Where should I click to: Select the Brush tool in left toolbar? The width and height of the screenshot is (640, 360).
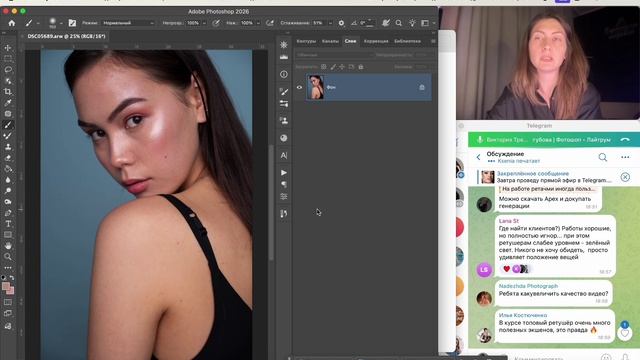[8, 125]
